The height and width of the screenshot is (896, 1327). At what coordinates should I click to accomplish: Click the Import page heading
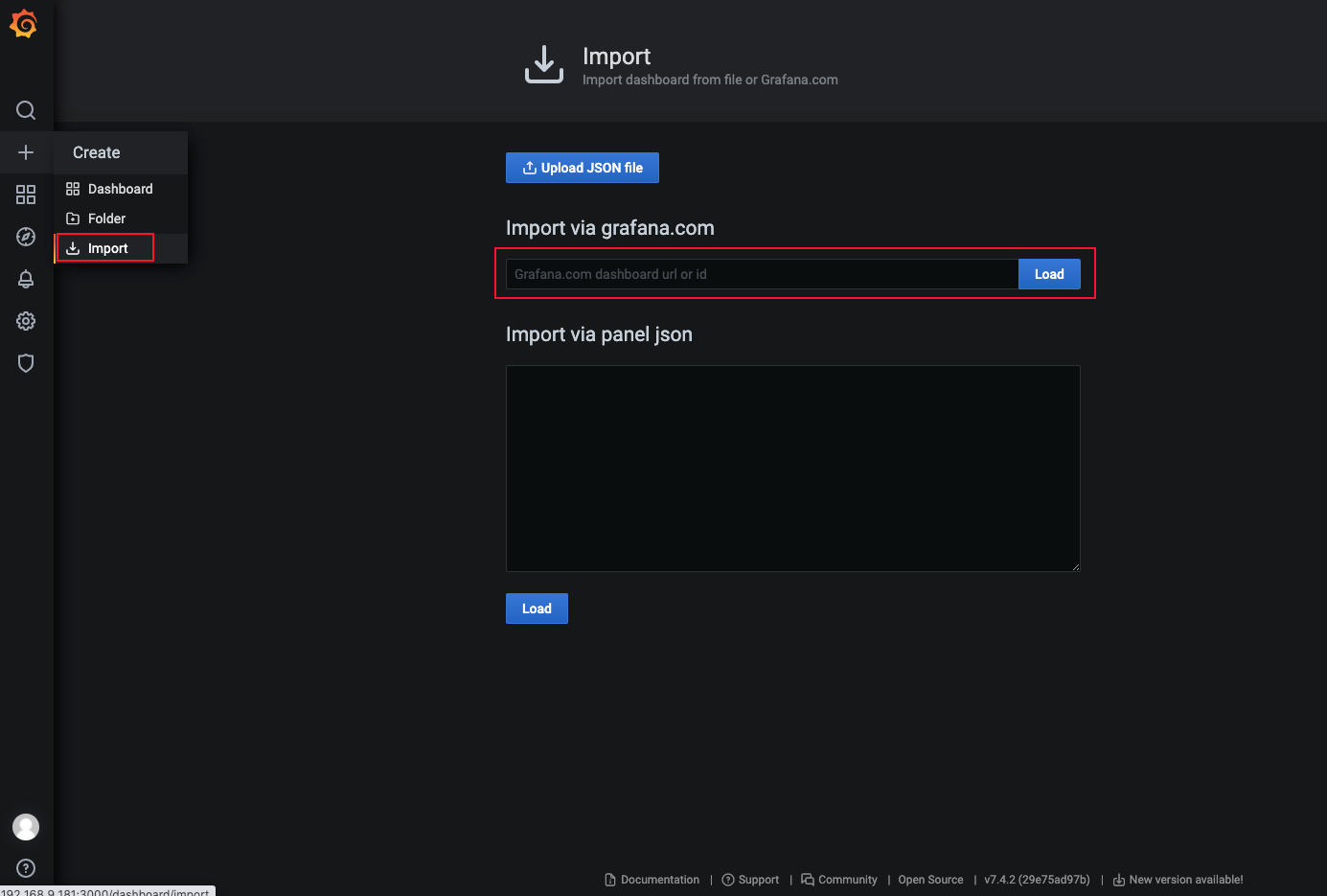pyautogui.click(x=616, y=57)
